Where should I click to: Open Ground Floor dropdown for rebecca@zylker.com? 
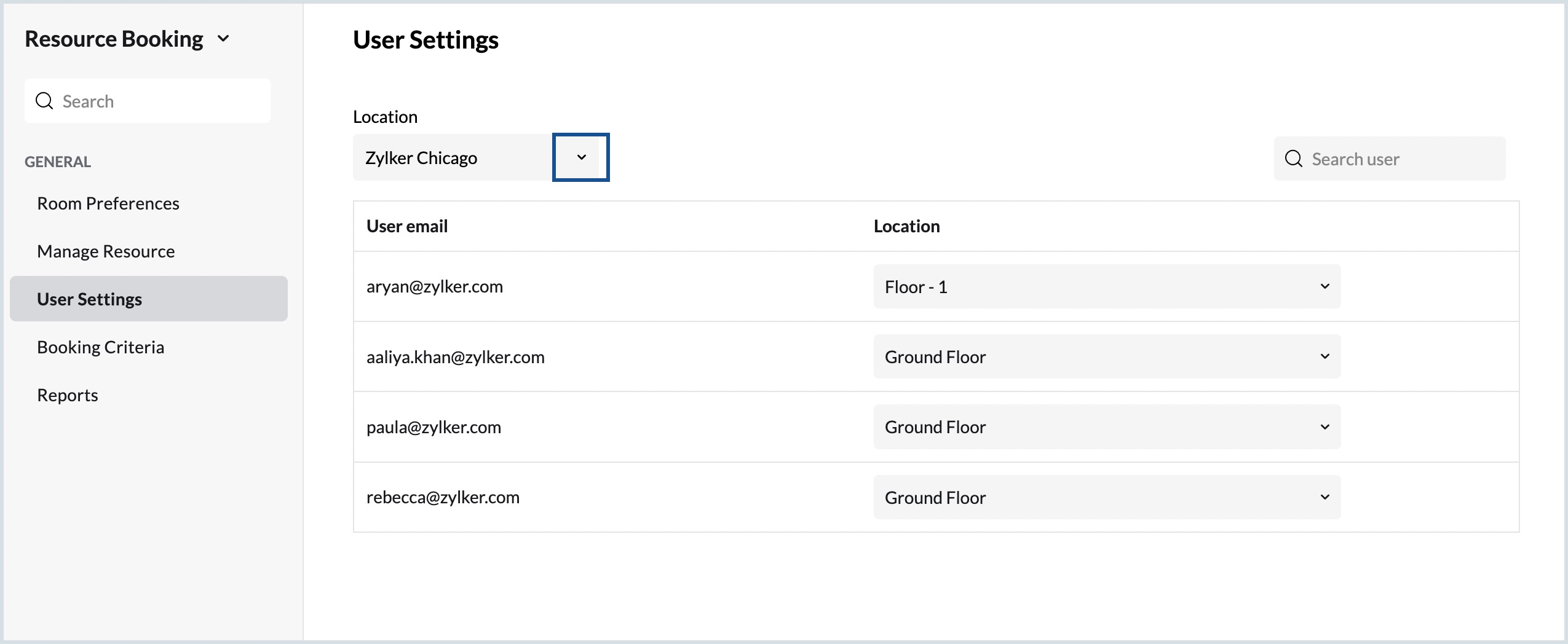(1105, 497)
